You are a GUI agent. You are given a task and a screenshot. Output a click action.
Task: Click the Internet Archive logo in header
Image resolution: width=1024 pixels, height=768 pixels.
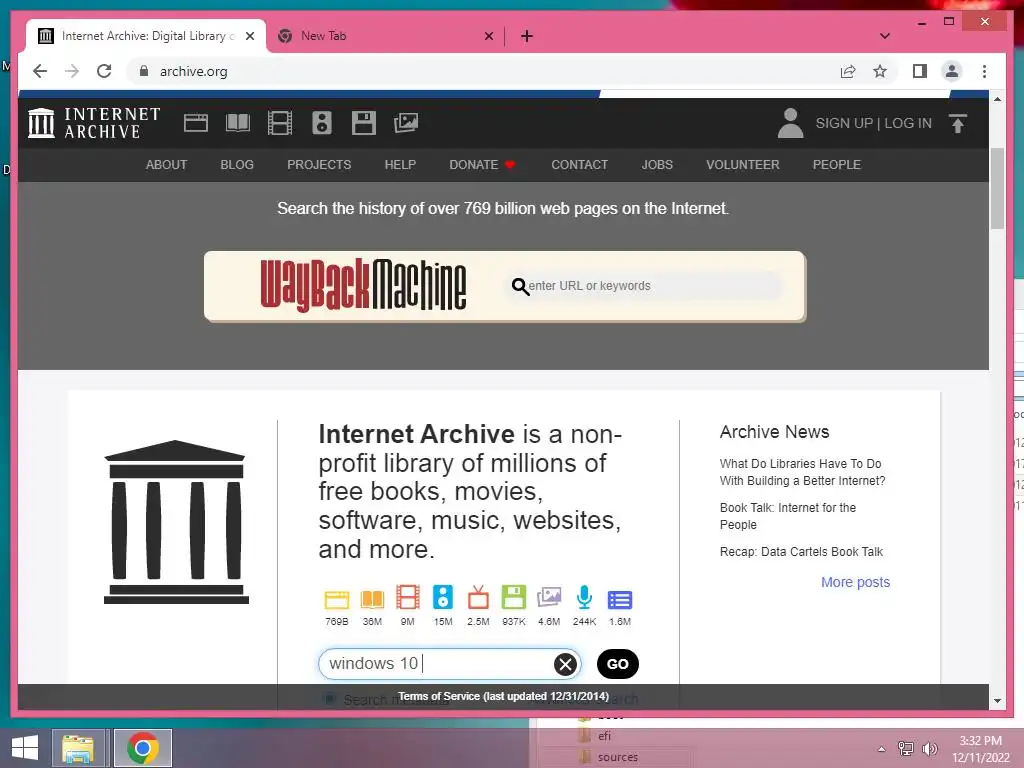(x=95, y=123)
